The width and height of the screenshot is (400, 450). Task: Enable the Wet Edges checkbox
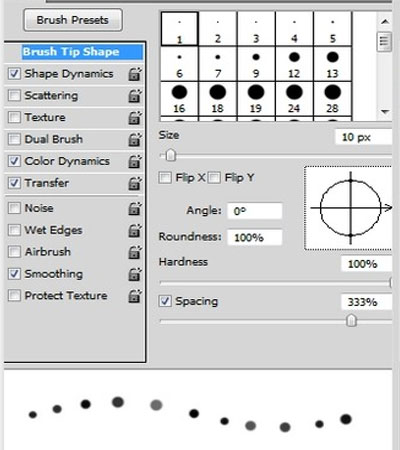[x=14, y=230]
